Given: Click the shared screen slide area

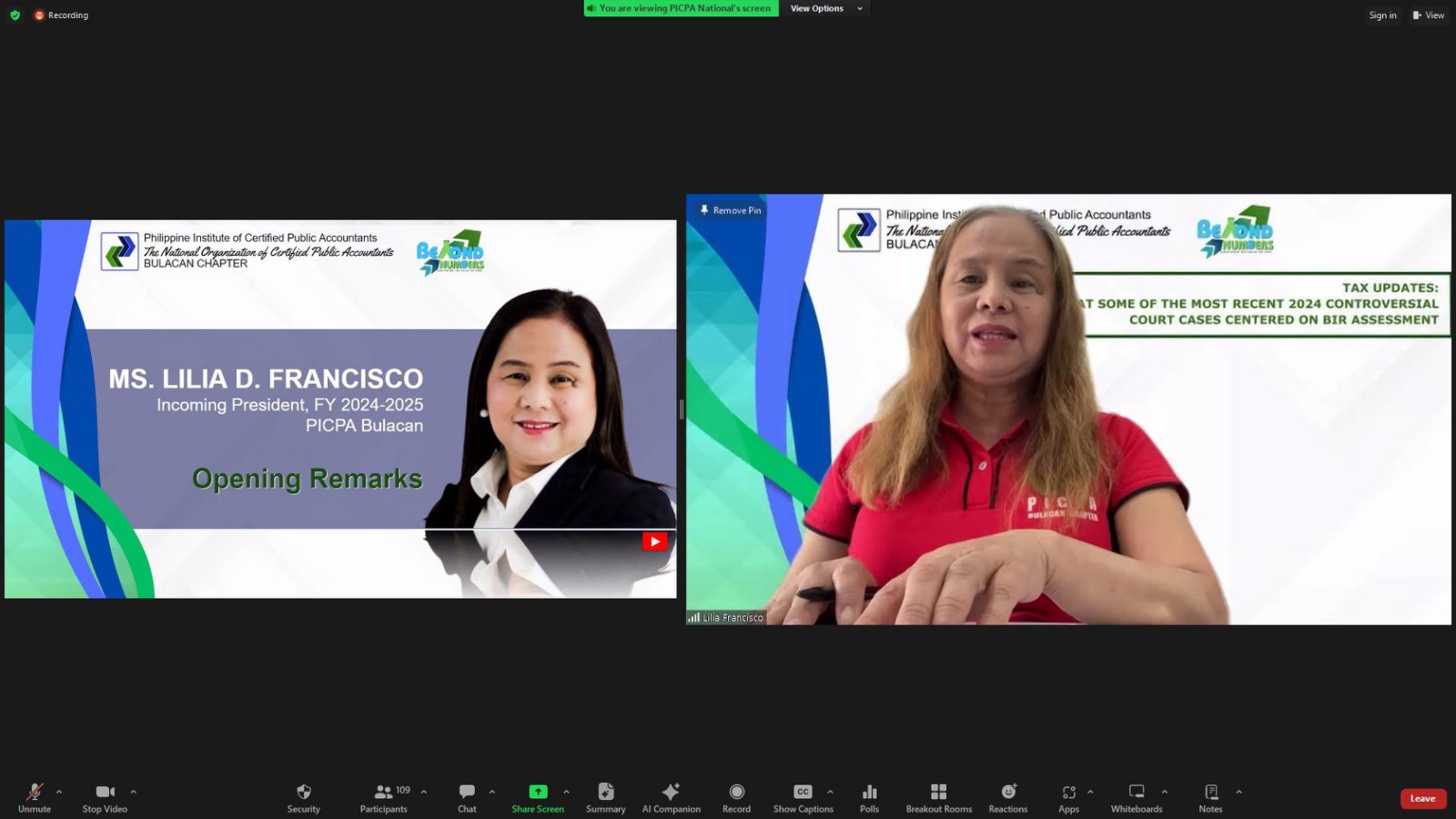Looking at the screenshot, I should (340, 409).
